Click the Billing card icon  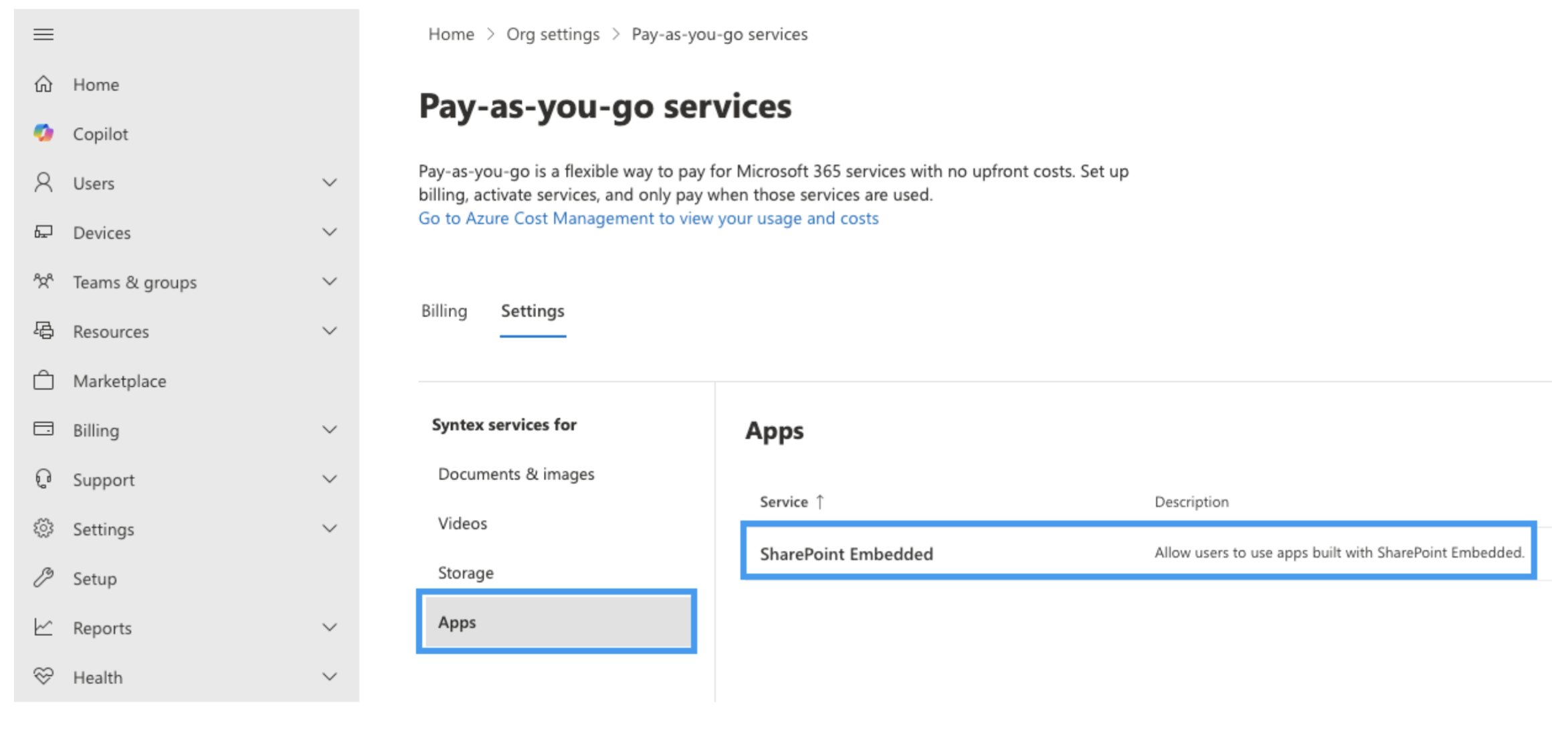click(x=43, y=429)
